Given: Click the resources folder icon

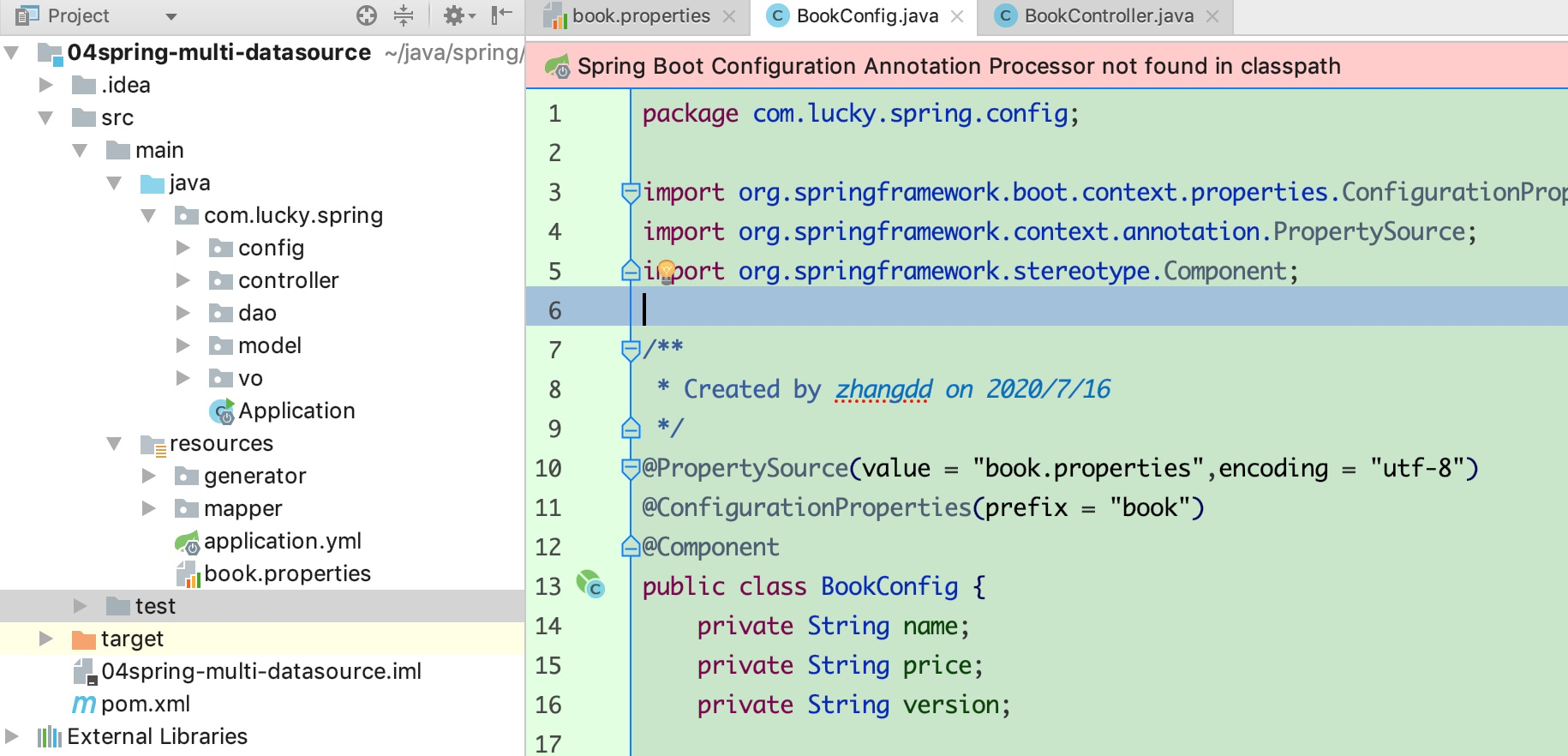Looking at the screenshot, I should (x=153, y=445).
